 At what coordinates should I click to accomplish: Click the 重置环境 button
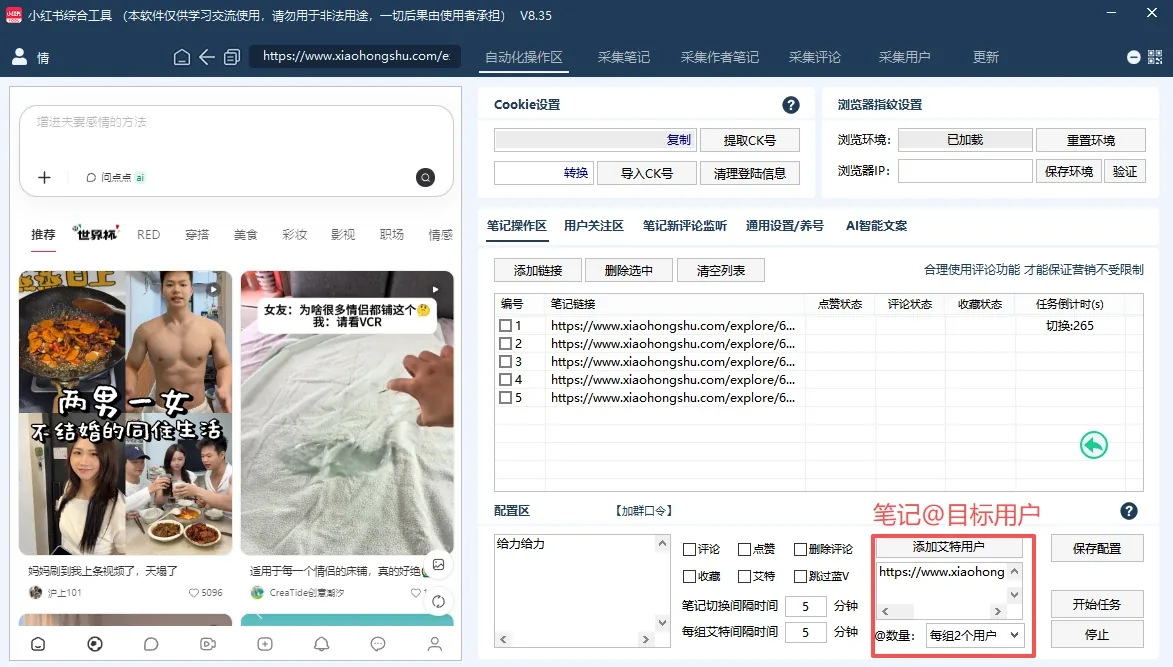coord(1091,141)
